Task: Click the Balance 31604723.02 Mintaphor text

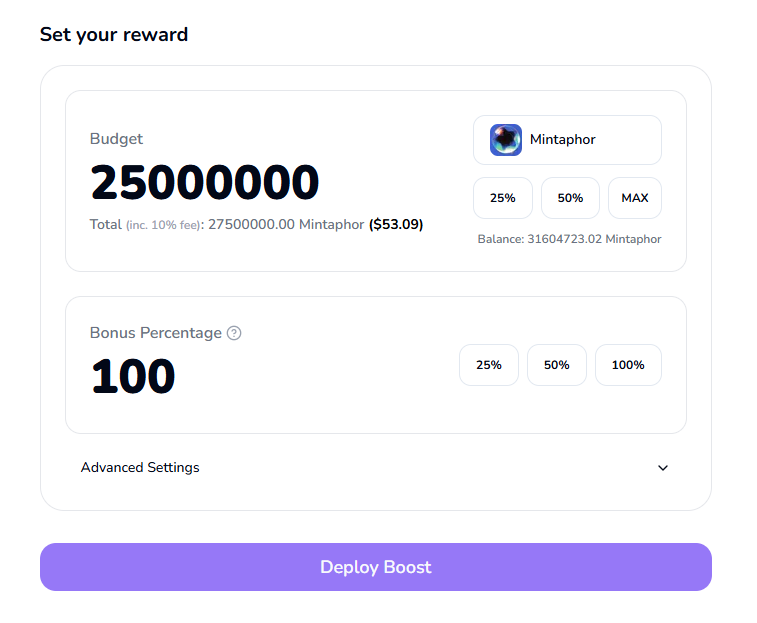Action: click(x=569, y=239)
